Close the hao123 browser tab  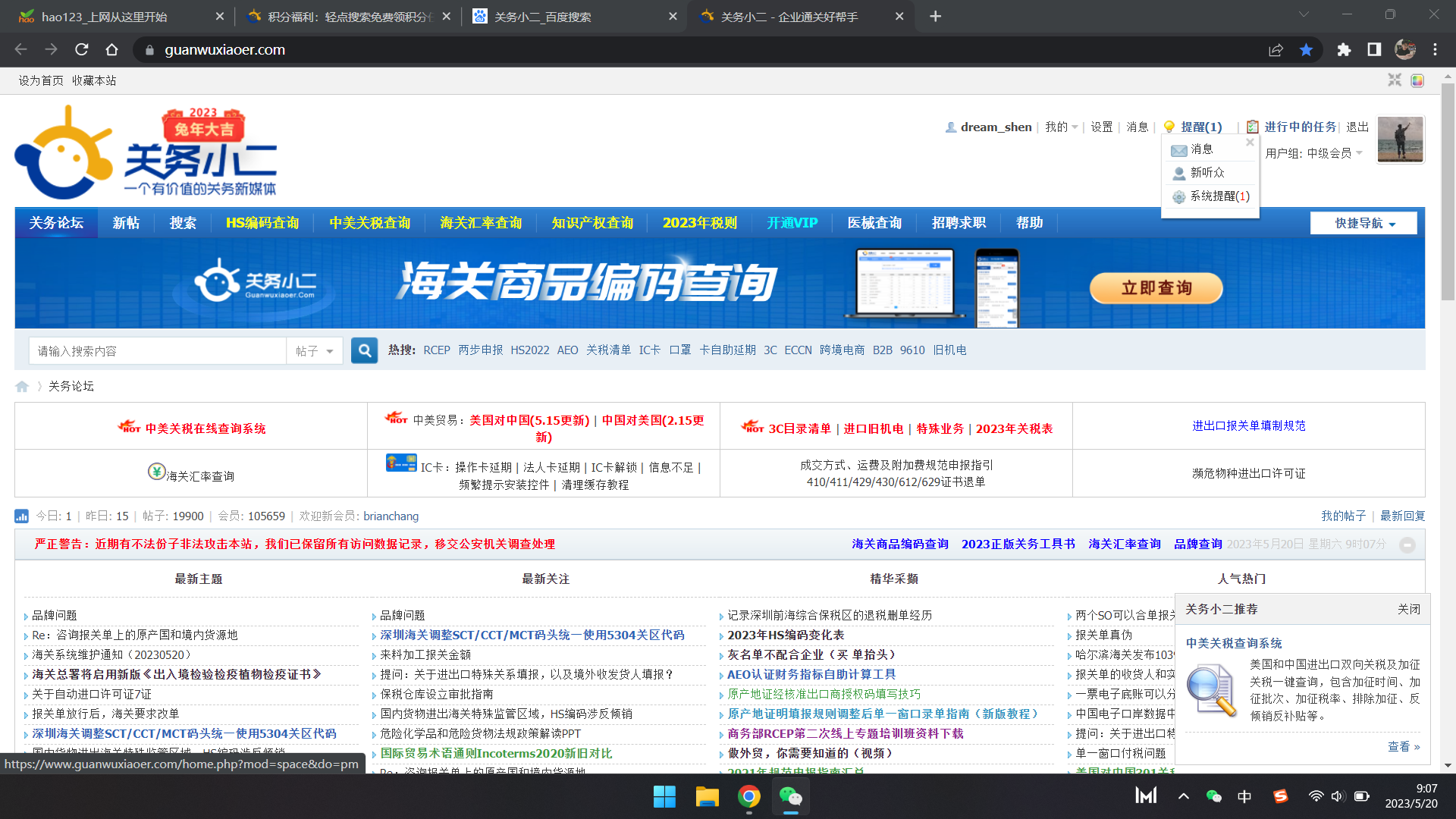click(x=220, y=16)
